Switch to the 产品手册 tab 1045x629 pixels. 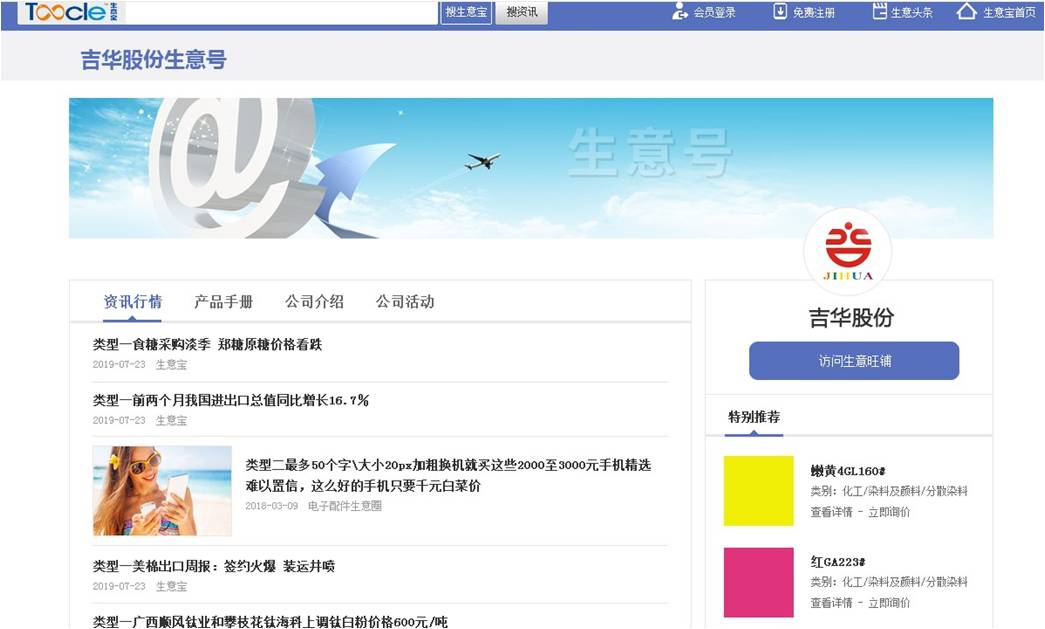[223, 302]
